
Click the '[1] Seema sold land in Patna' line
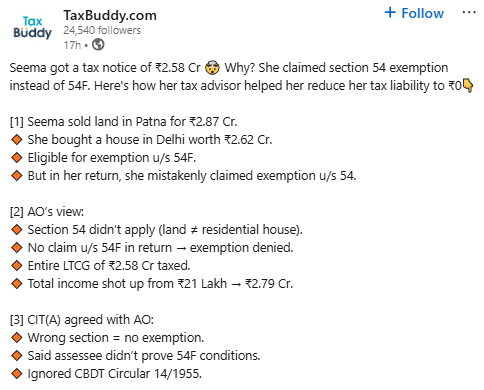123,122
